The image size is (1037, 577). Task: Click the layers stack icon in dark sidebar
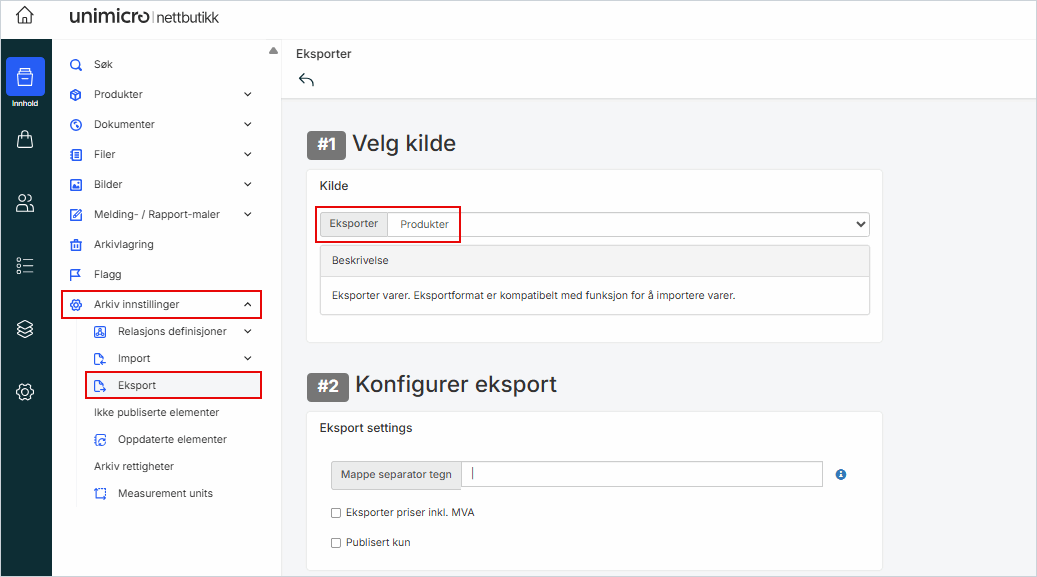coord(26,329)
